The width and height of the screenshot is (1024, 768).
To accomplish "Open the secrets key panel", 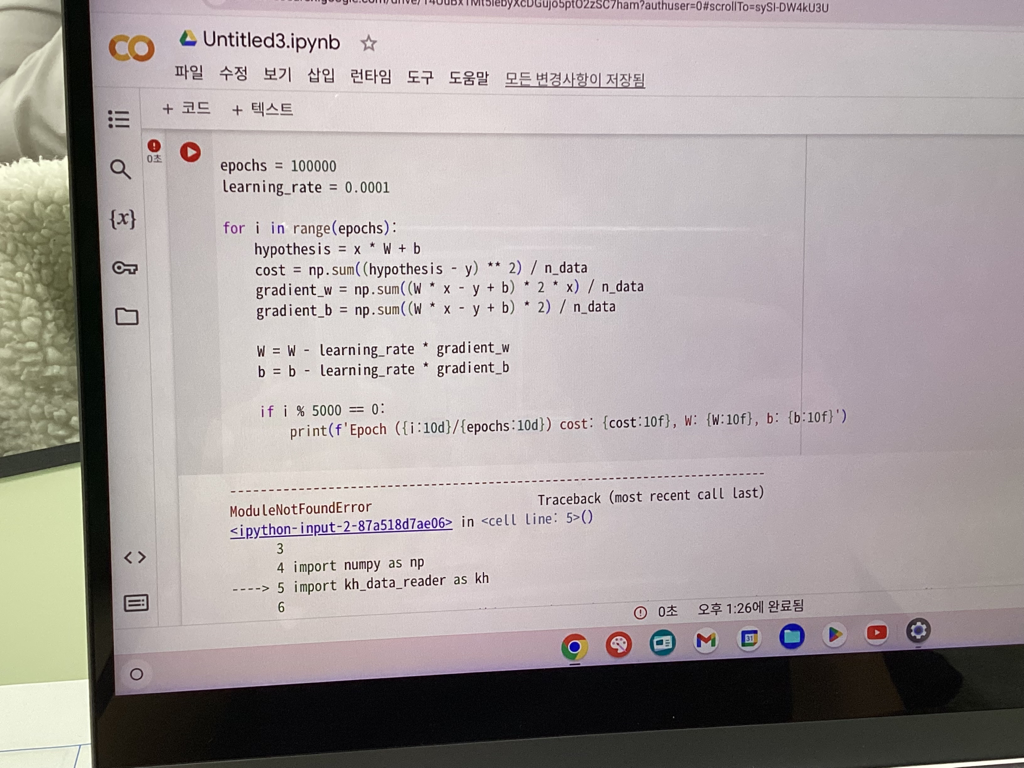I will pyautogui.click(x=125, y=268).
